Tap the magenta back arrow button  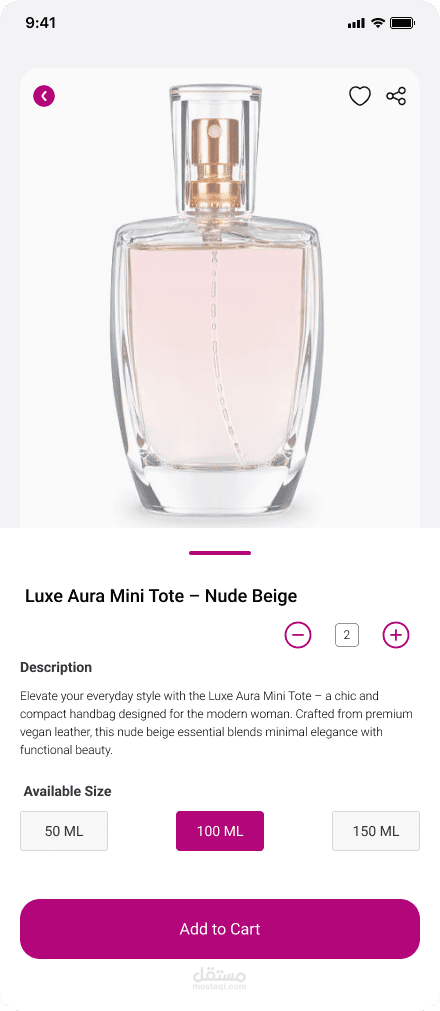(44, 96)
